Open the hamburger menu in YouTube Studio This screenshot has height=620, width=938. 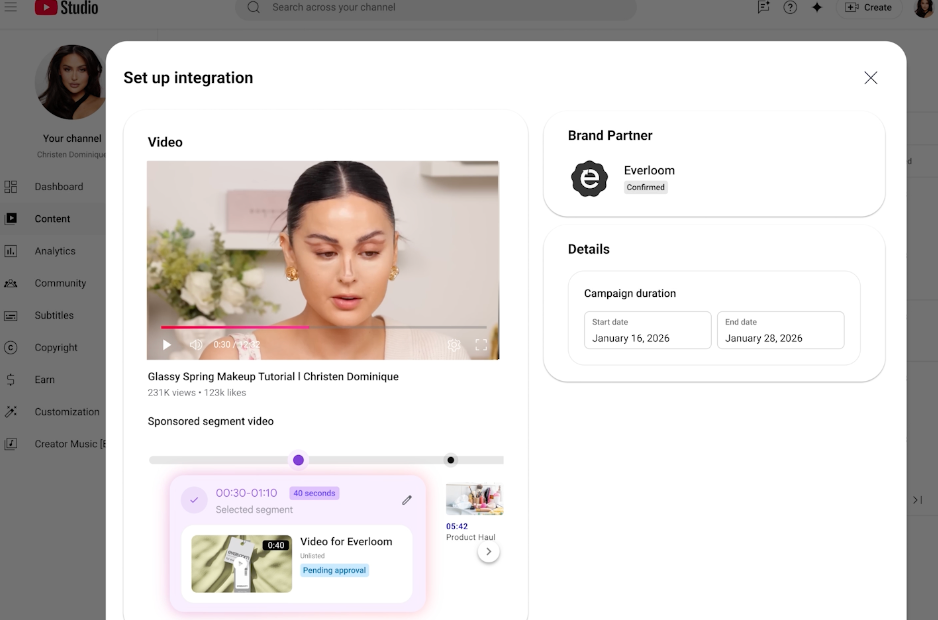point(11,7)
